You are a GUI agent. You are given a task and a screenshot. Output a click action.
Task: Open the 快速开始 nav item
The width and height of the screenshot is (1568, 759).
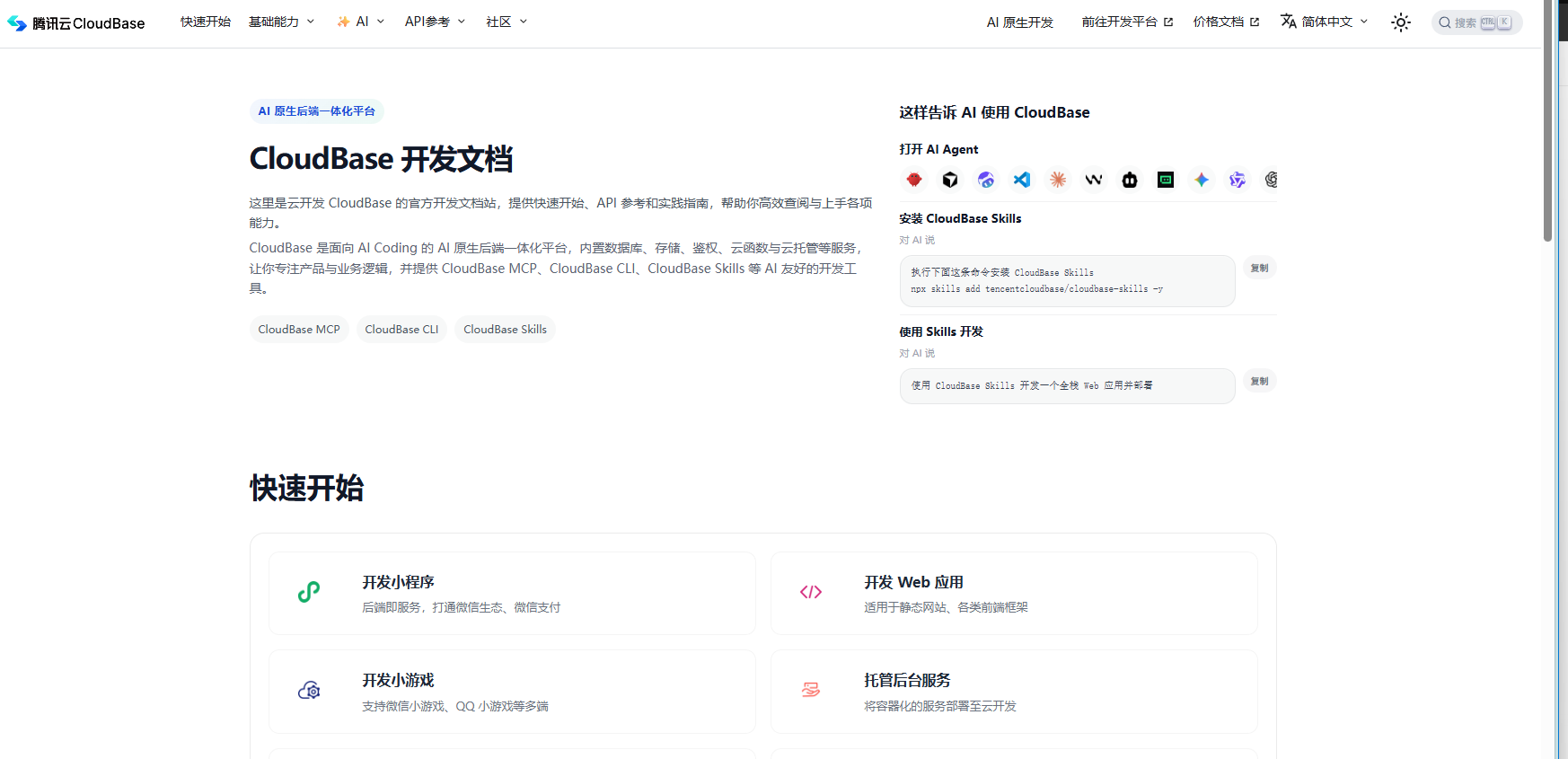click(x=206, y=22)
